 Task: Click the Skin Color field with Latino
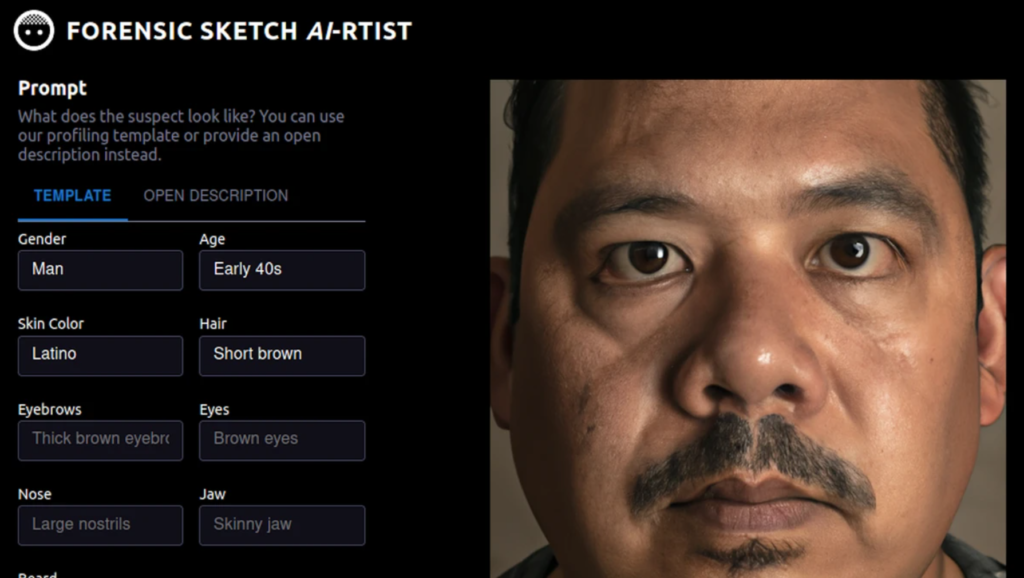coord(101,355)
